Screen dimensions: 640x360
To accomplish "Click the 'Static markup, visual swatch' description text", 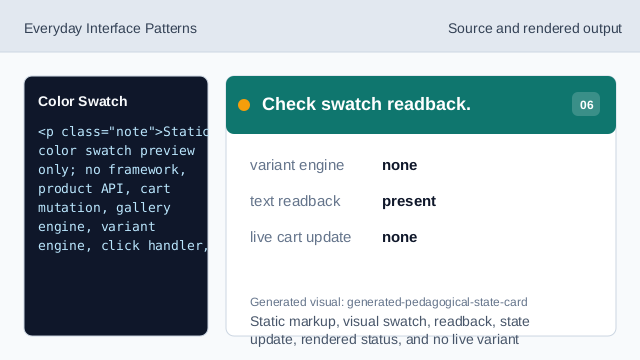I will click(390, 330).
